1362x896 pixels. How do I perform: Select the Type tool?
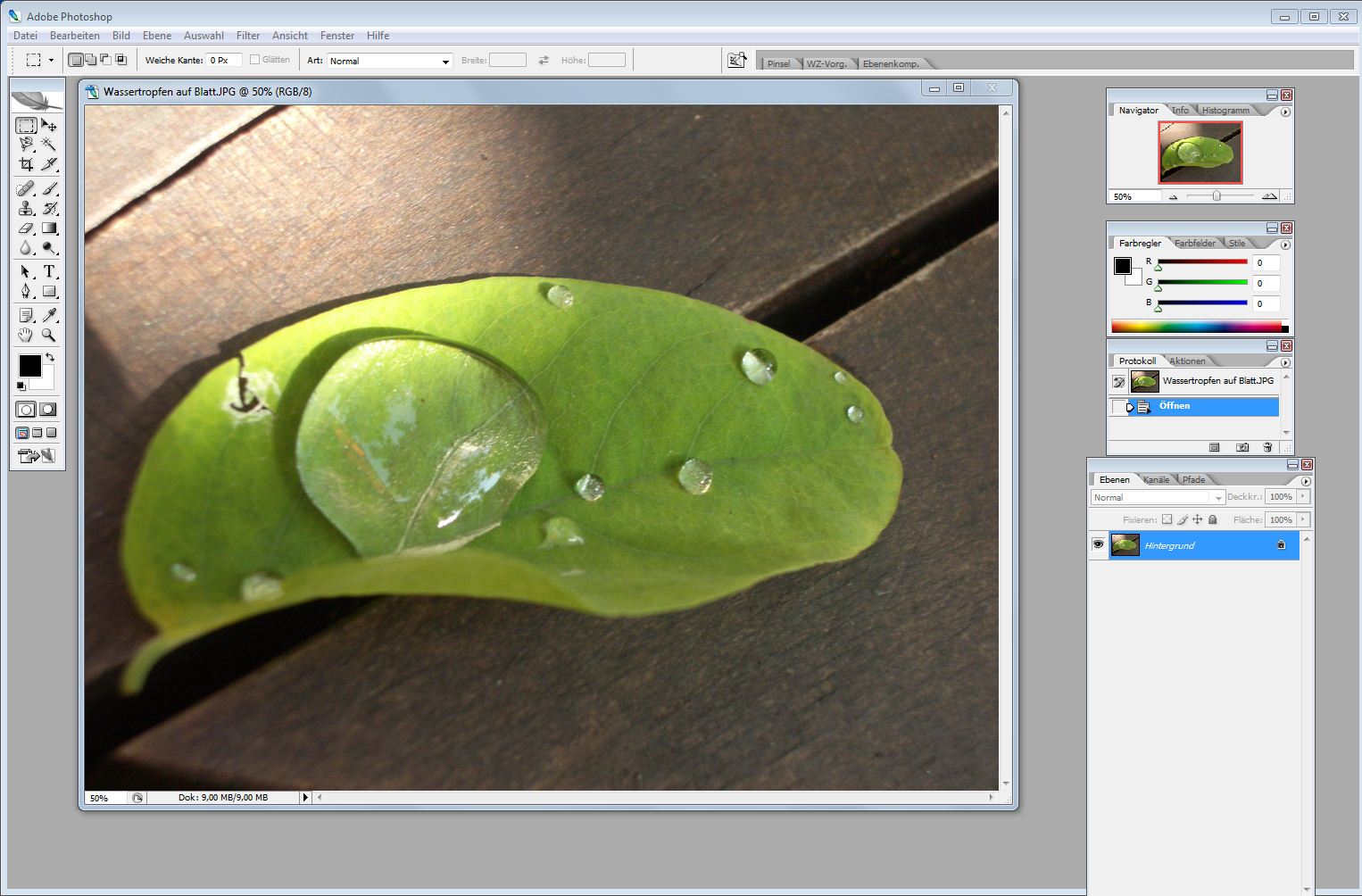(50, 270)
